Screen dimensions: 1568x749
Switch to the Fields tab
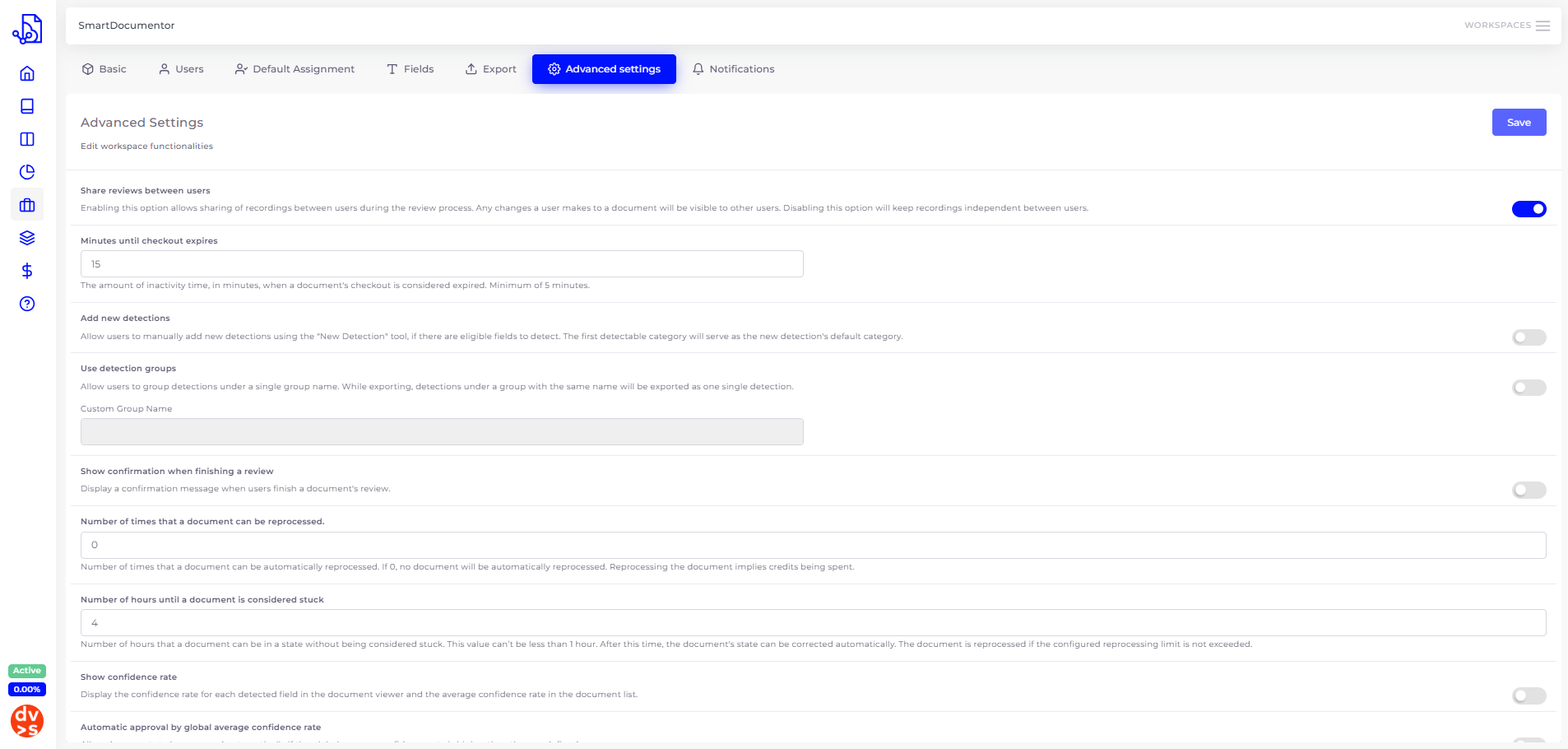(x=410, y=69)
